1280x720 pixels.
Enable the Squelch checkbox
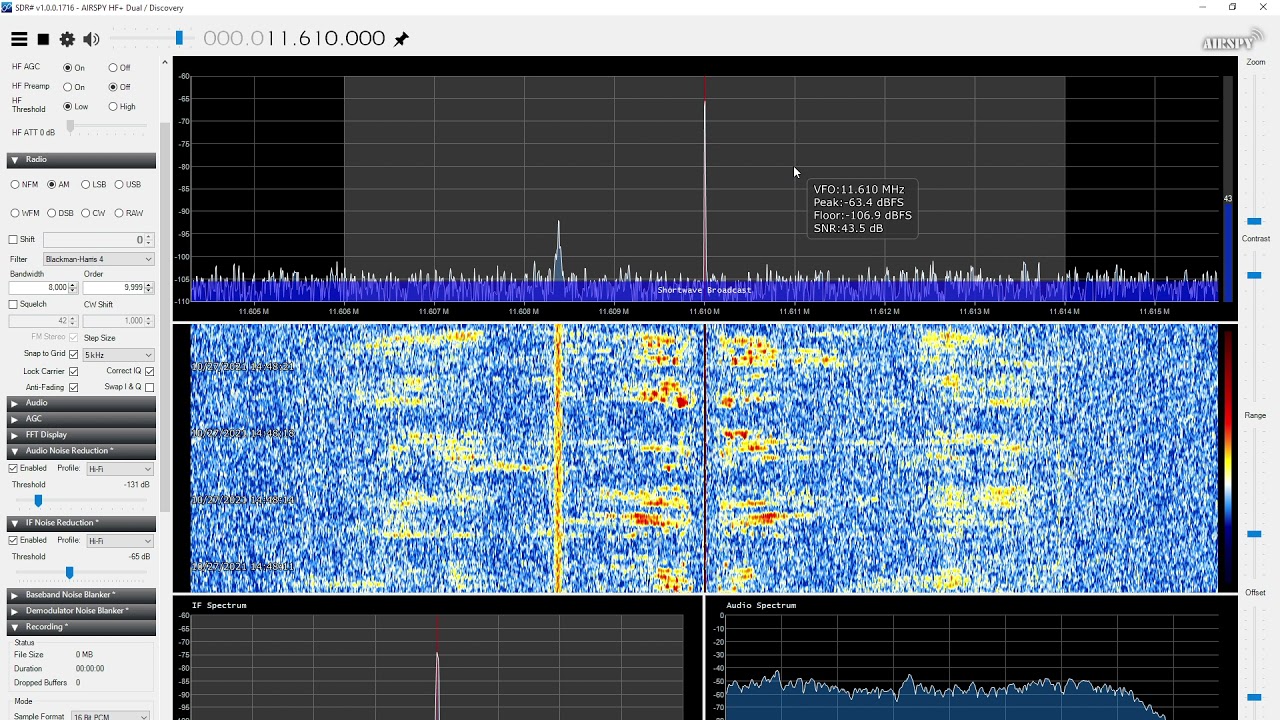point(13,304)
